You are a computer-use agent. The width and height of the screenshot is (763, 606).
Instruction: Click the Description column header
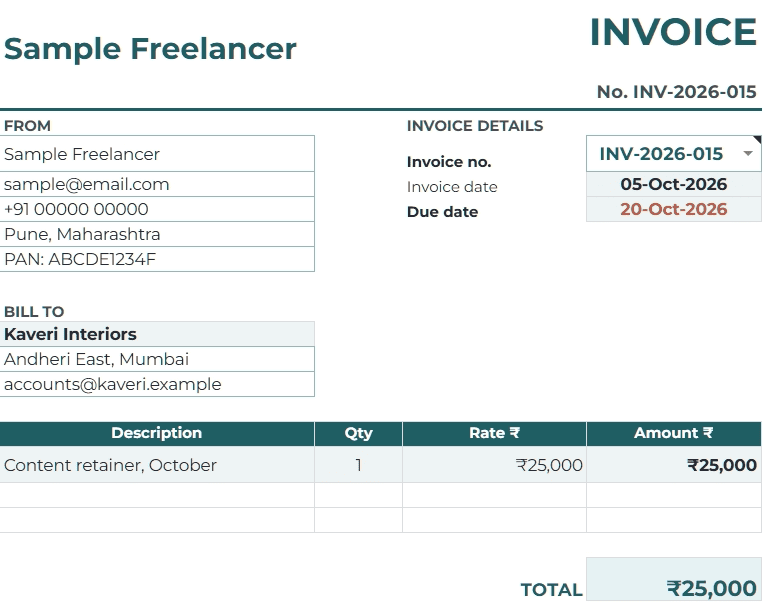pos(157,434)
